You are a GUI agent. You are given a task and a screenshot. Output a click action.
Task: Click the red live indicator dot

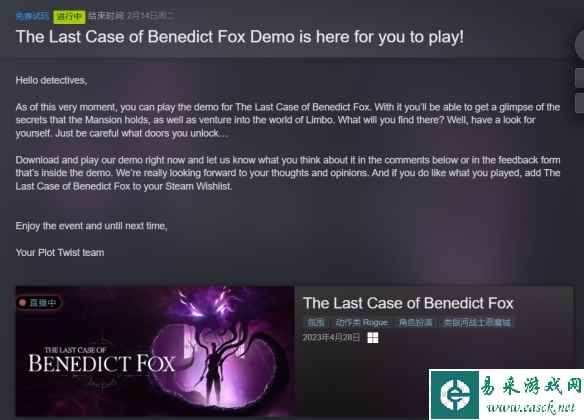click(x=22, y=303)
